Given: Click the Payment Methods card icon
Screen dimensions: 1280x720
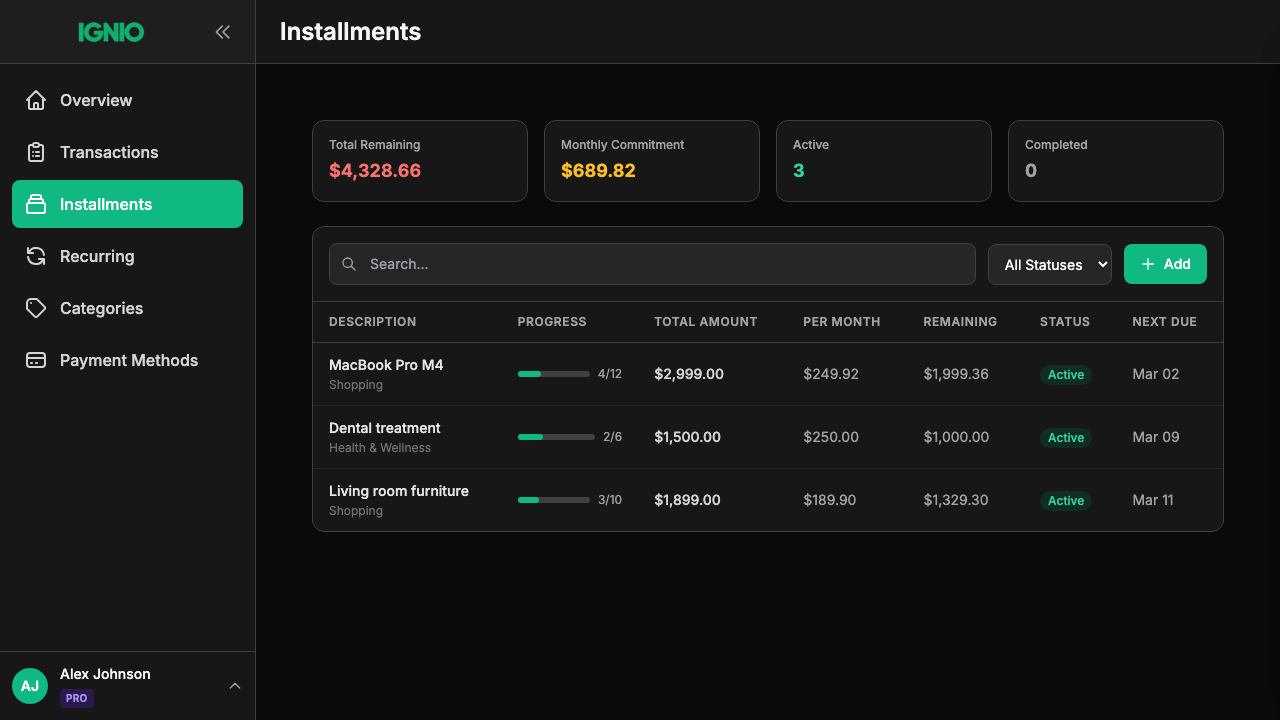Looking at the screenshot, I should 36,360.
